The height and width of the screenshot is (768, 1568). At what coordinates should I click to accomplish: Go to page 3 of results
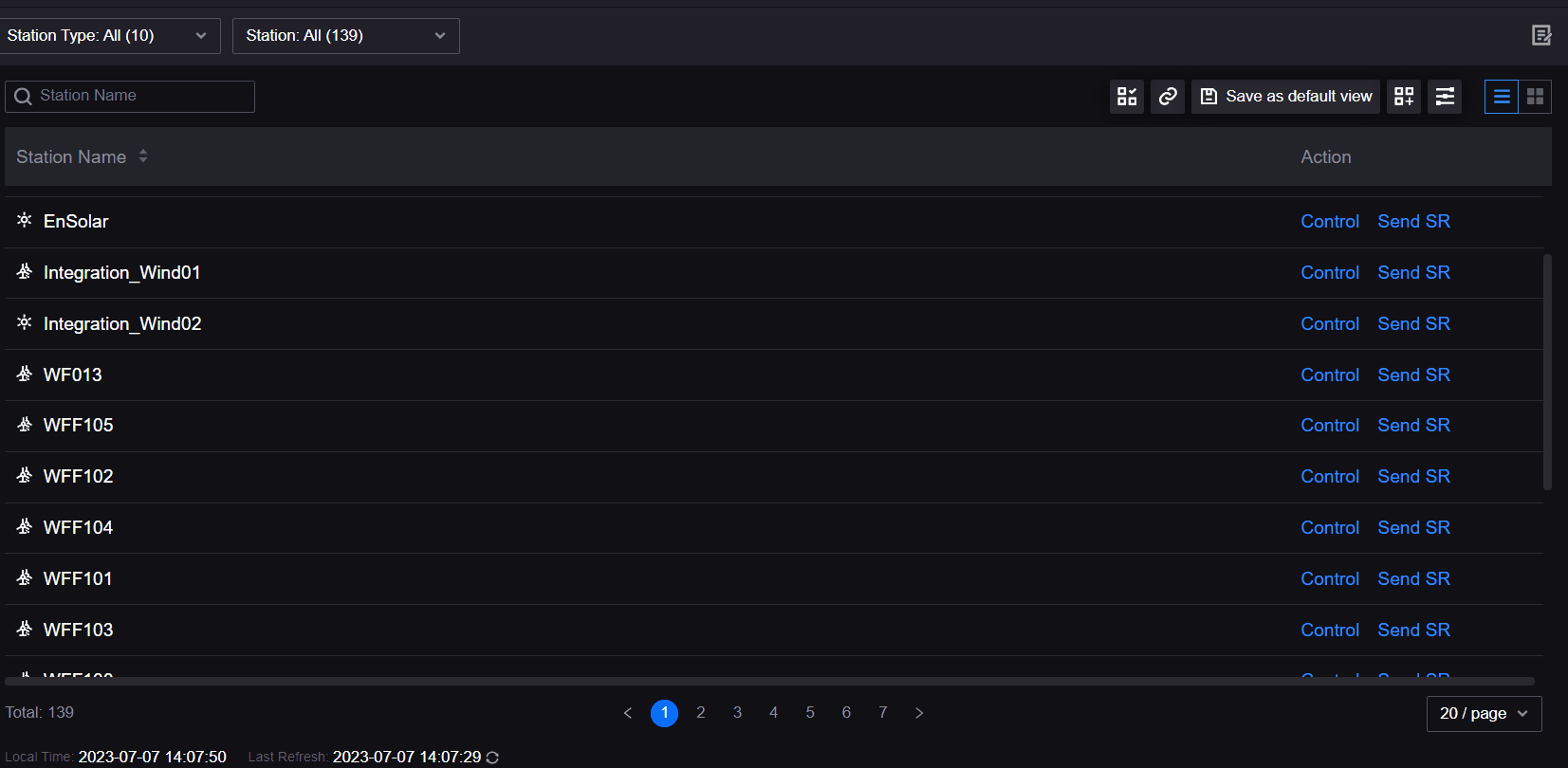[737, 713]
